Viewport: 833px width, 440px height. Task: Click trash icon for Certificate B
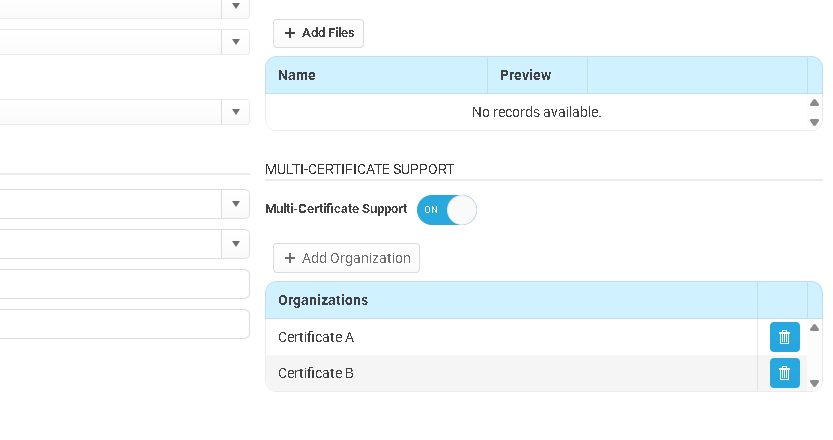[784, 373]
